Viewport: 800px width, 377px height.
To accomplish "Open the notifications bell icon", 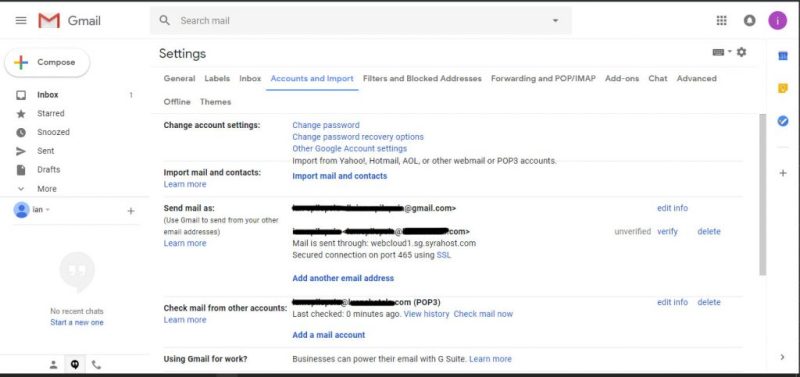I will 749,20.
